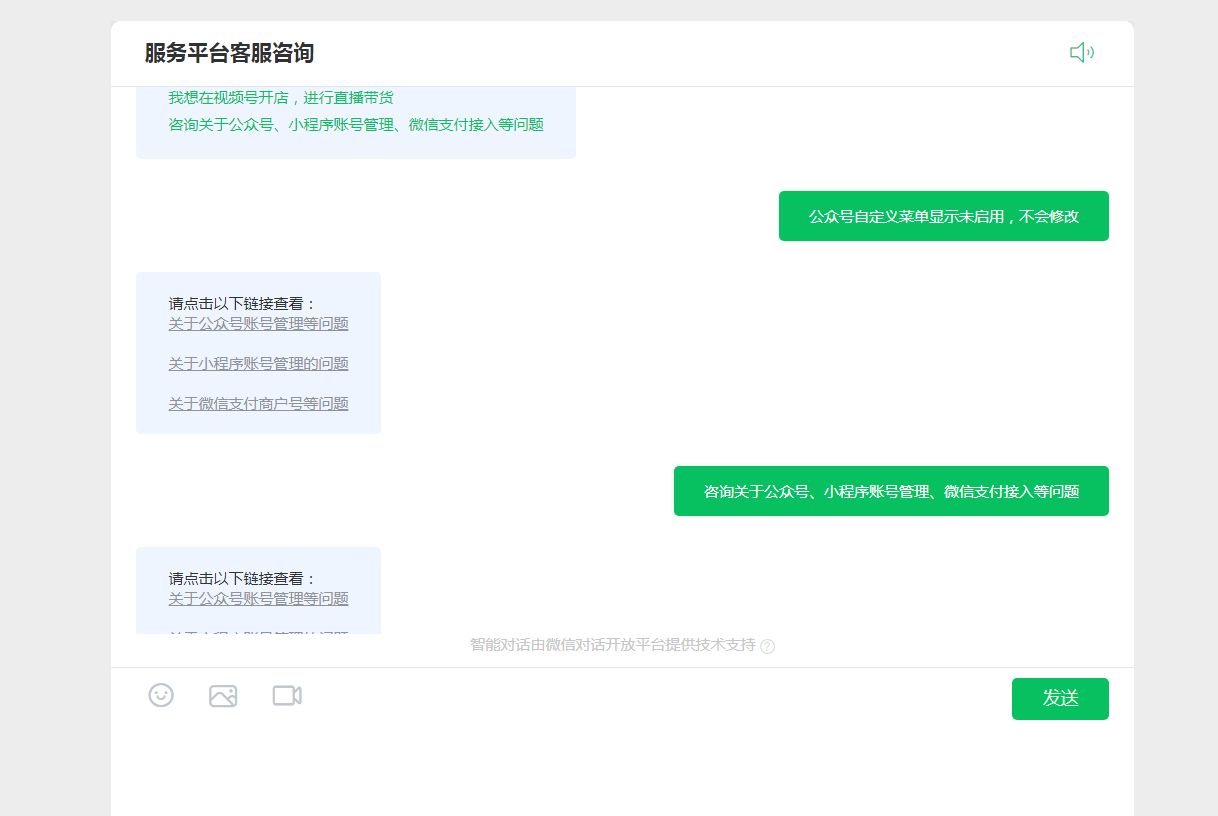The image size is (1218, 816).
Task: Toggle the speaker sound icon
Action: coord(1081,53)
